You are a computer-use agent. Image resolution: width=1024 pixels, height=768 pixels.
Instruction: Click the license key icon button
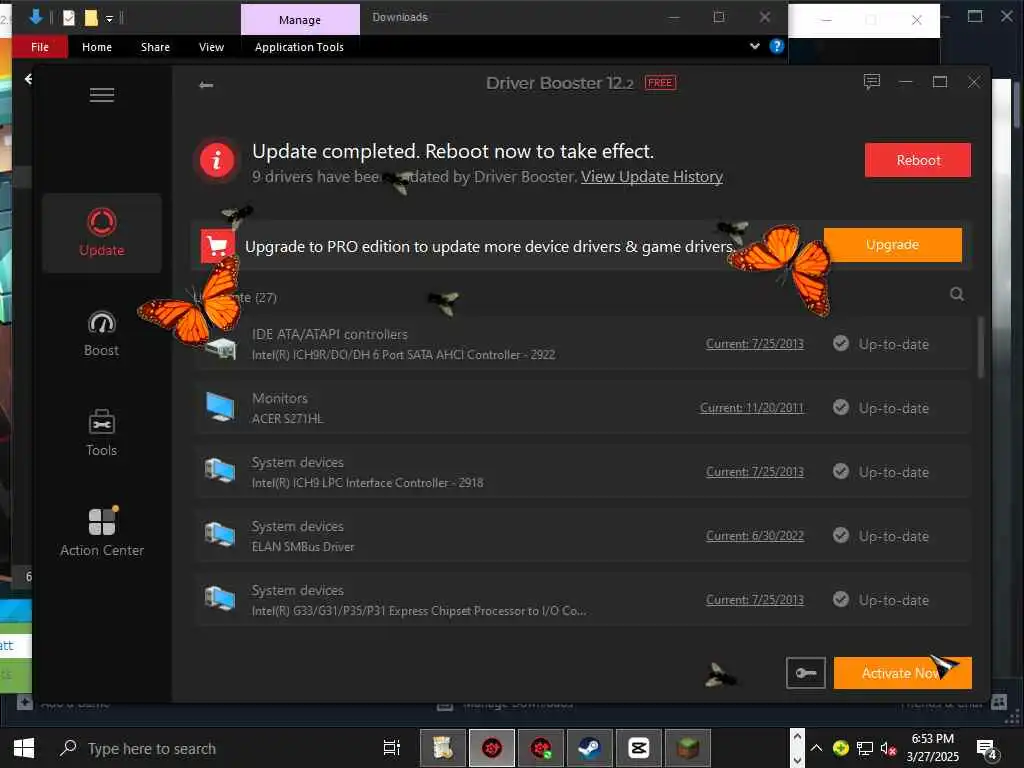click(806, 673)
